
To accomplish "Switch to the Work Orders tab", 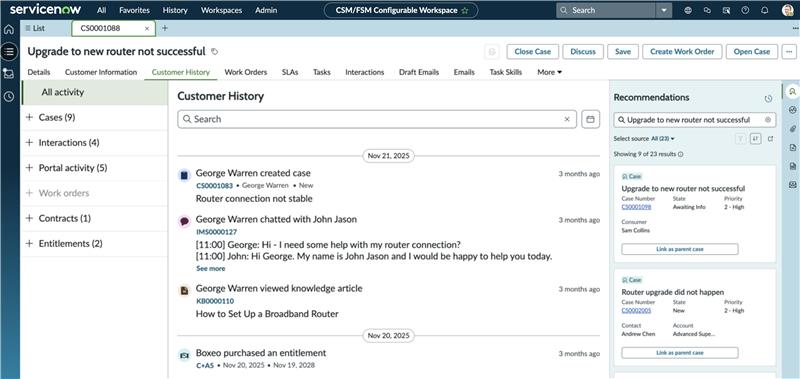I will point(246,72).
